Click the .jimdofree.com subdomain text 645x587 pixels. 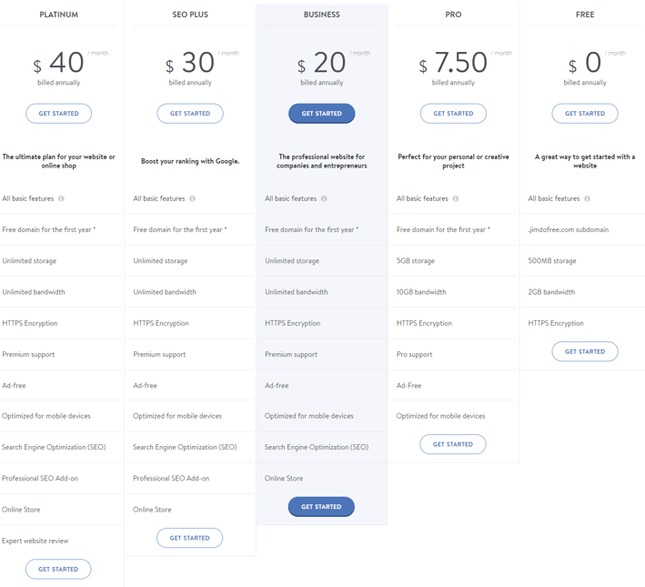[x=568, y=230]
